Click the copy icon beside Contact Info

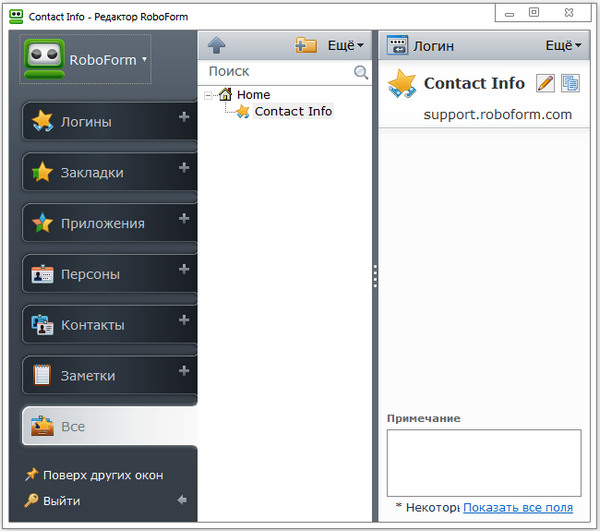[570, 83]
